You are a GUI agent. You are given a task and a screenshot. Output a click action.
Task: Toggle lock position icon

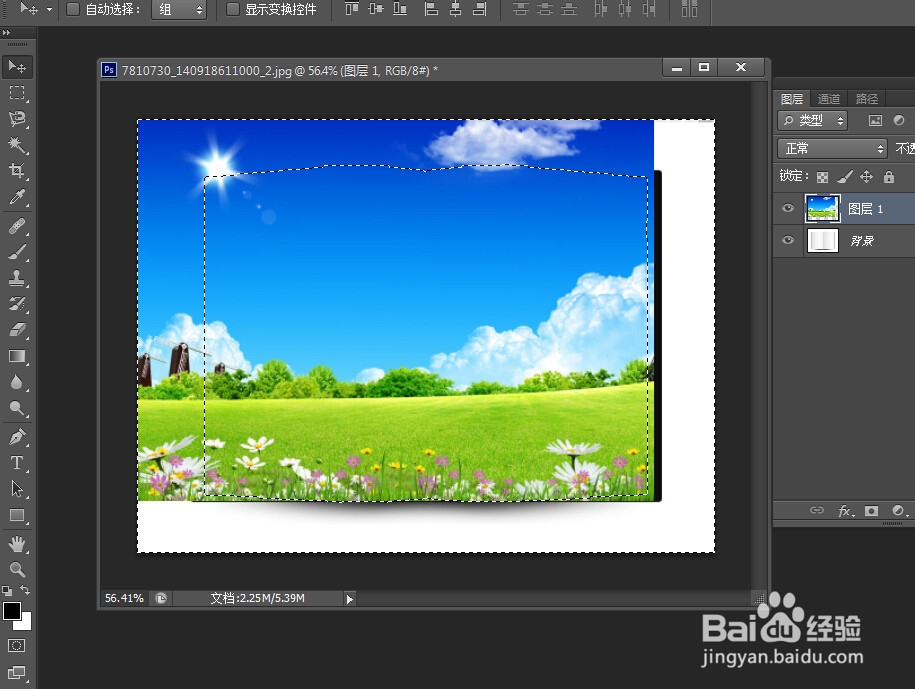[867, 177]
